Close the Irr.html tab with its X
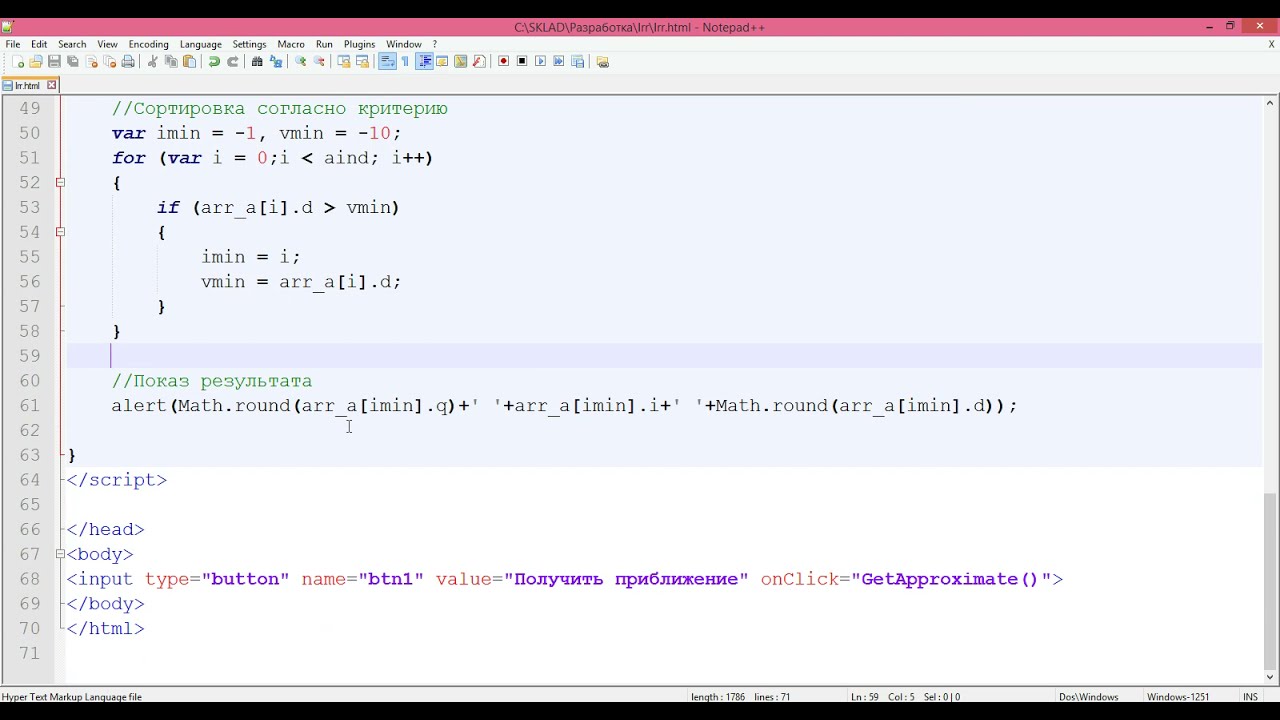The image size is (1280, 720). pos(52,85)
